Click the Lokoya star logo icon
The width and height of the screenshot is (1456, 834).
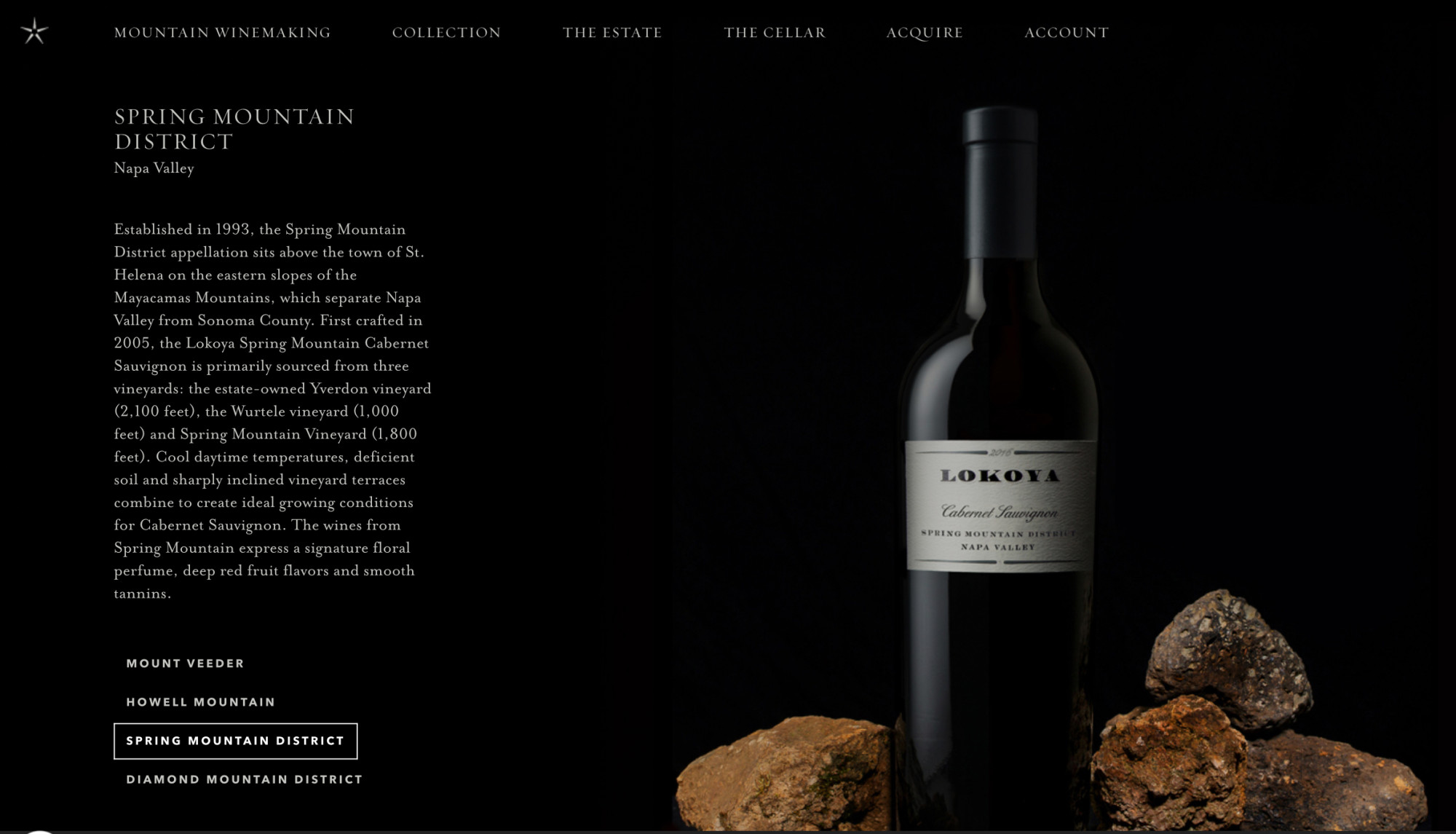point(34,31)
